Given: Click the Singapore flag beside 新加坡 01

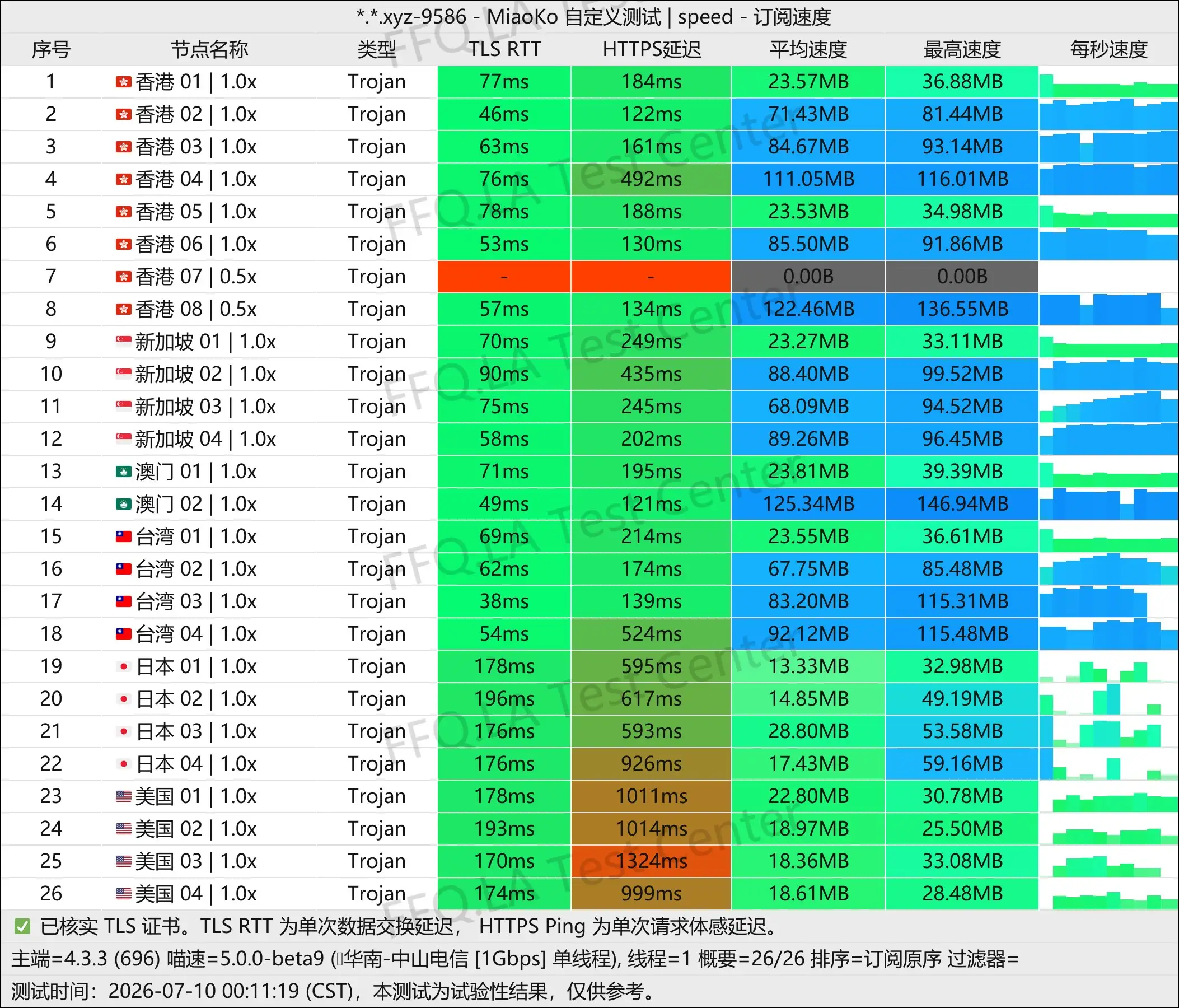Looking at the screenshot, I should tap(124, 342).
